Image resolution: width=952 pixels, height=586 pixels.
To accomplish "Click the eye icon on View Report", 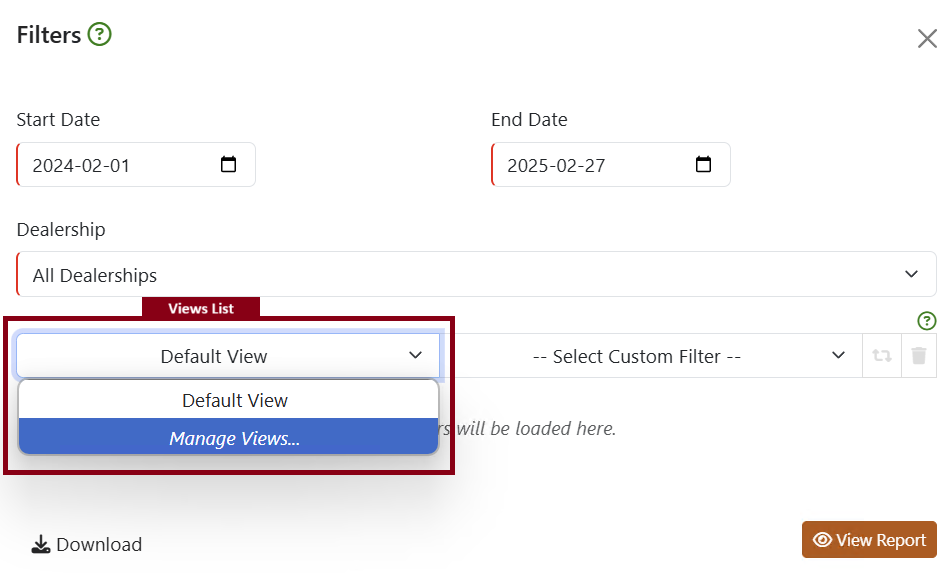I will pos(823,540).
